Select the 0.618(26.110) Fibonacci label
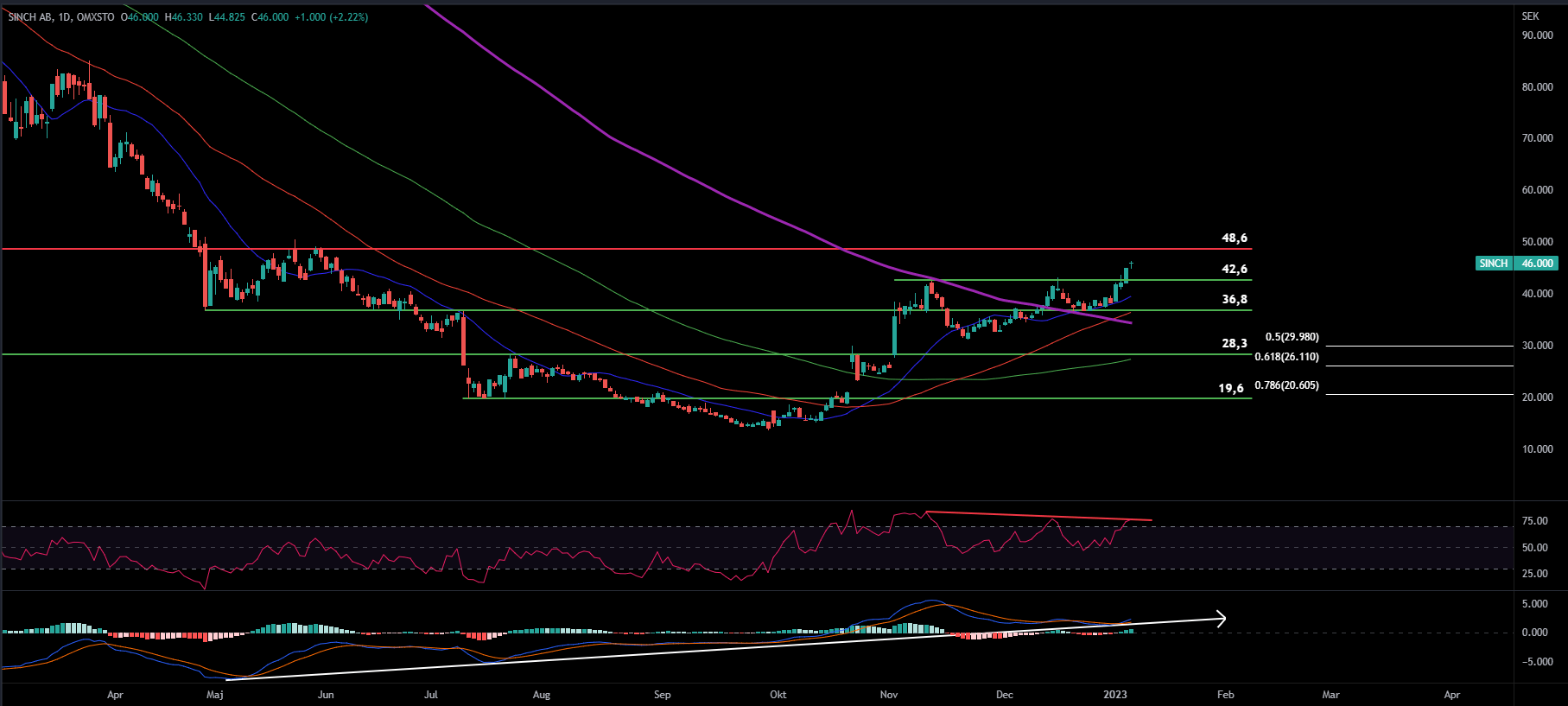The width and height of the screenshot is (1568, 706). coord(1286,357)
